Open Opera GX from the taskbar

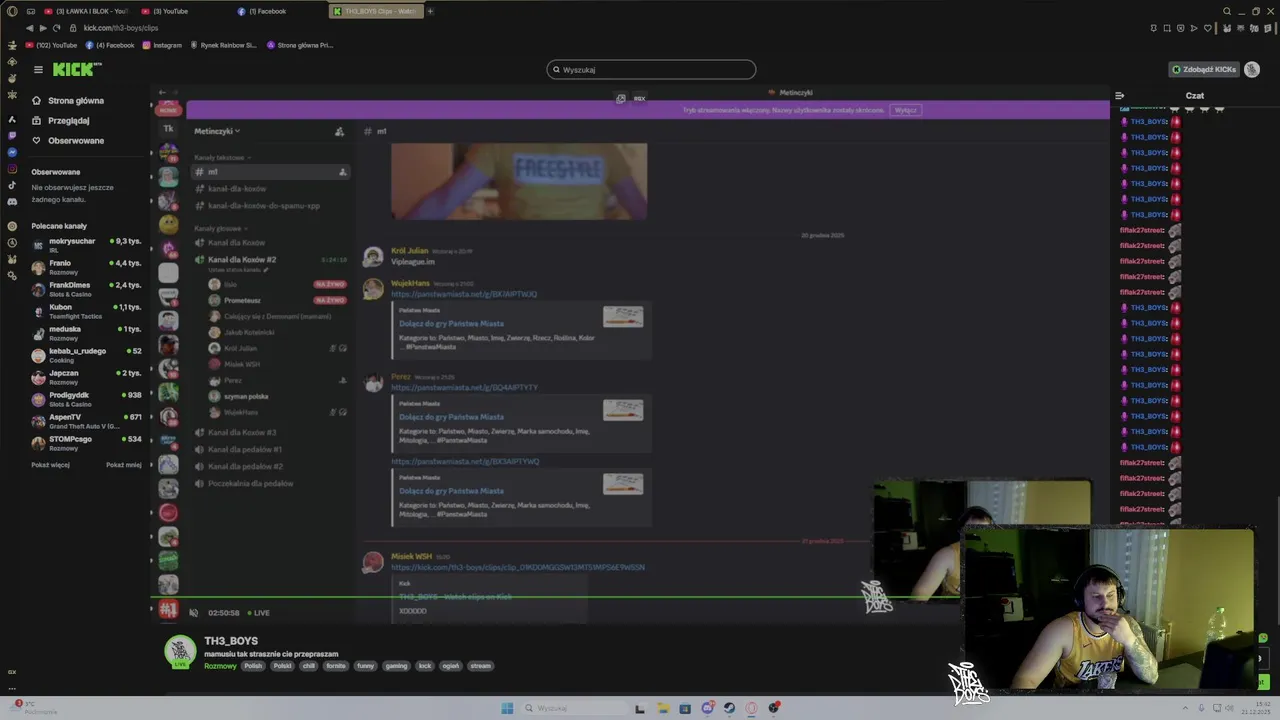tap(751, 708)
